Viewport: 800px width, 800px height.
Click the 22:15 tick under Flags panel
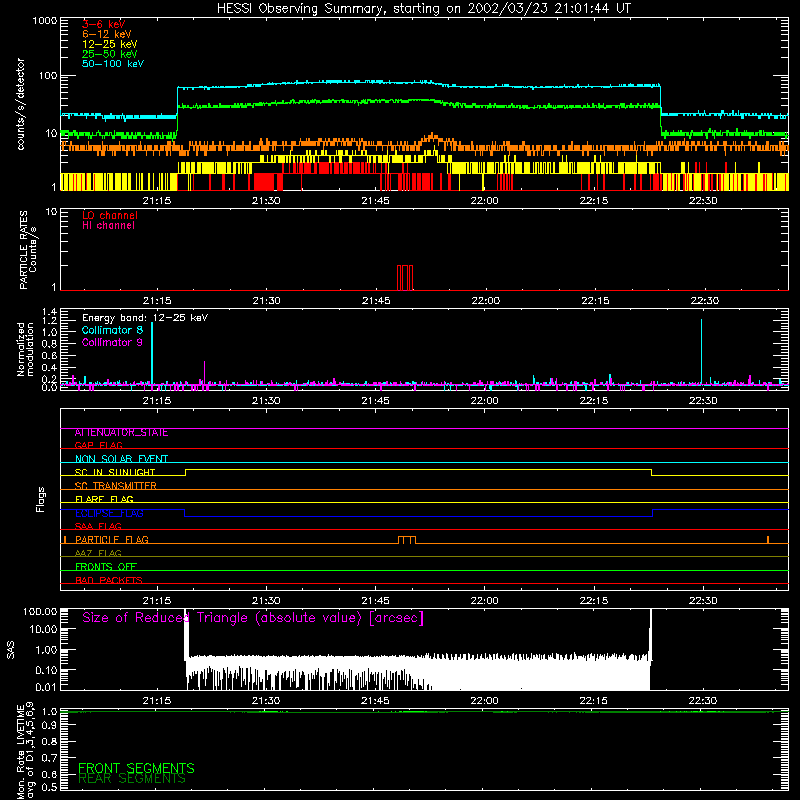pyautogui.click(x=593, y=601)
